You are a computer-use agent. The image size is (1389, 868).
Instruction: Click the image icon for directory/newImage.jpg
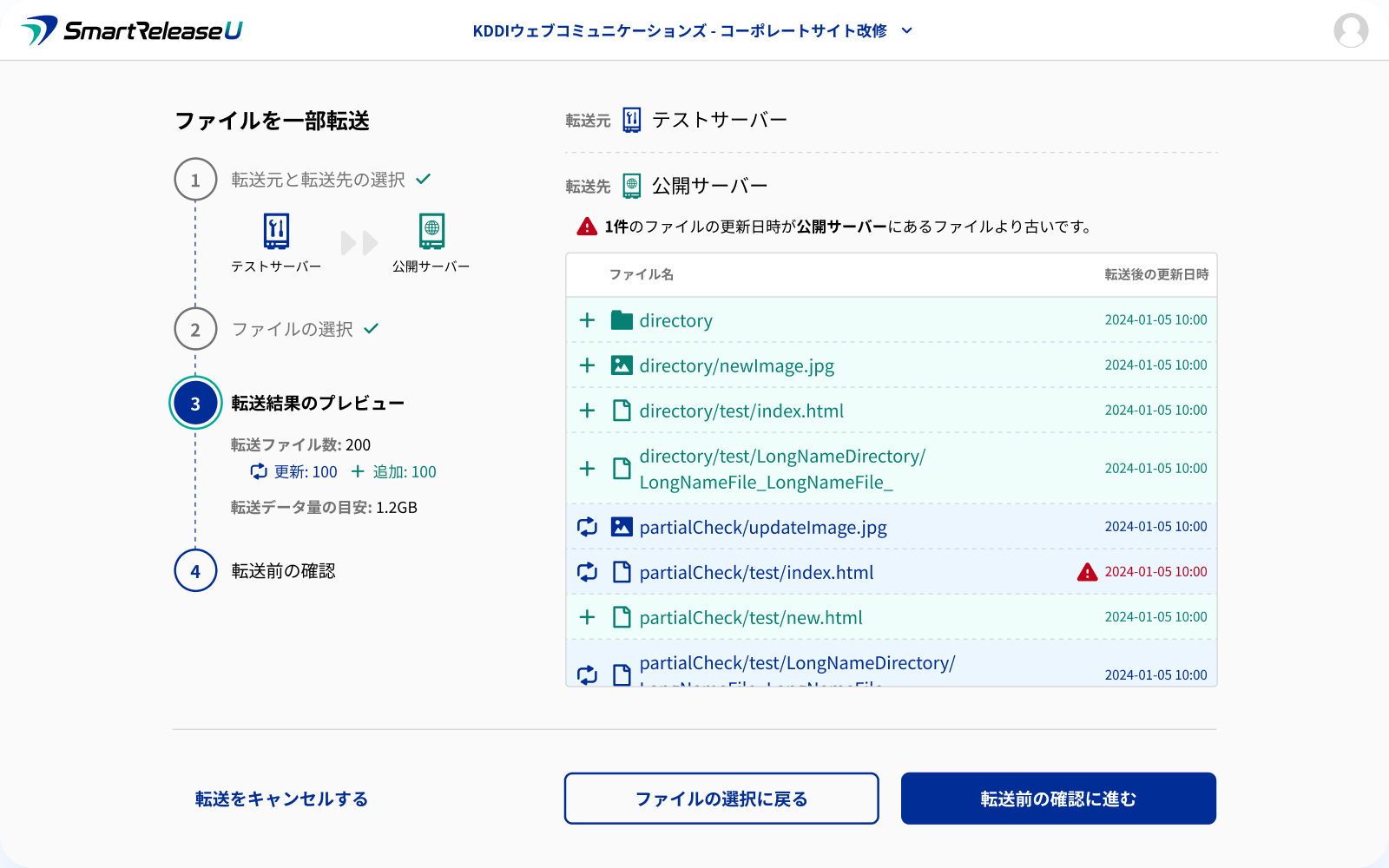(x=622, y=365)
